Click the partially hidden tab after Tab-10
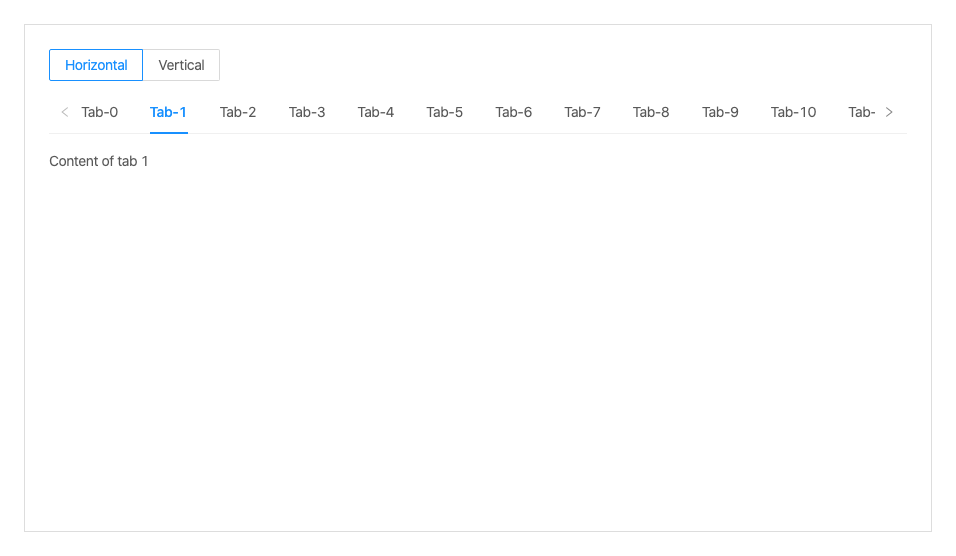This screenshot has height=556, width=956. coord(861,112)
